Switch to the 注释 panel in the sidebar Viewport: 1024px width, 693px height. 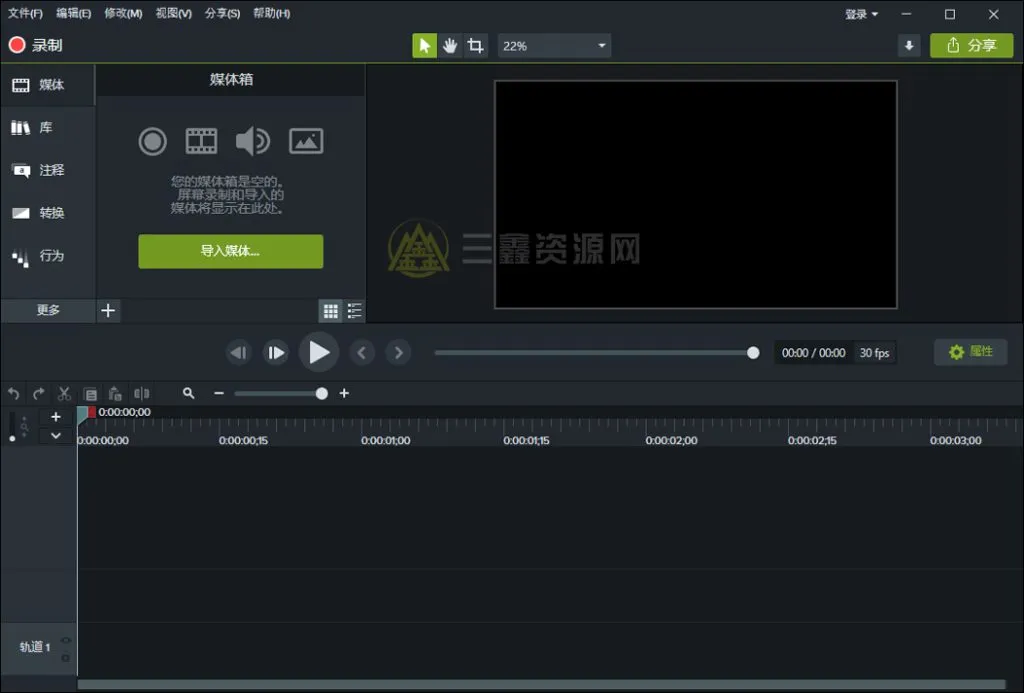[47, 170]
